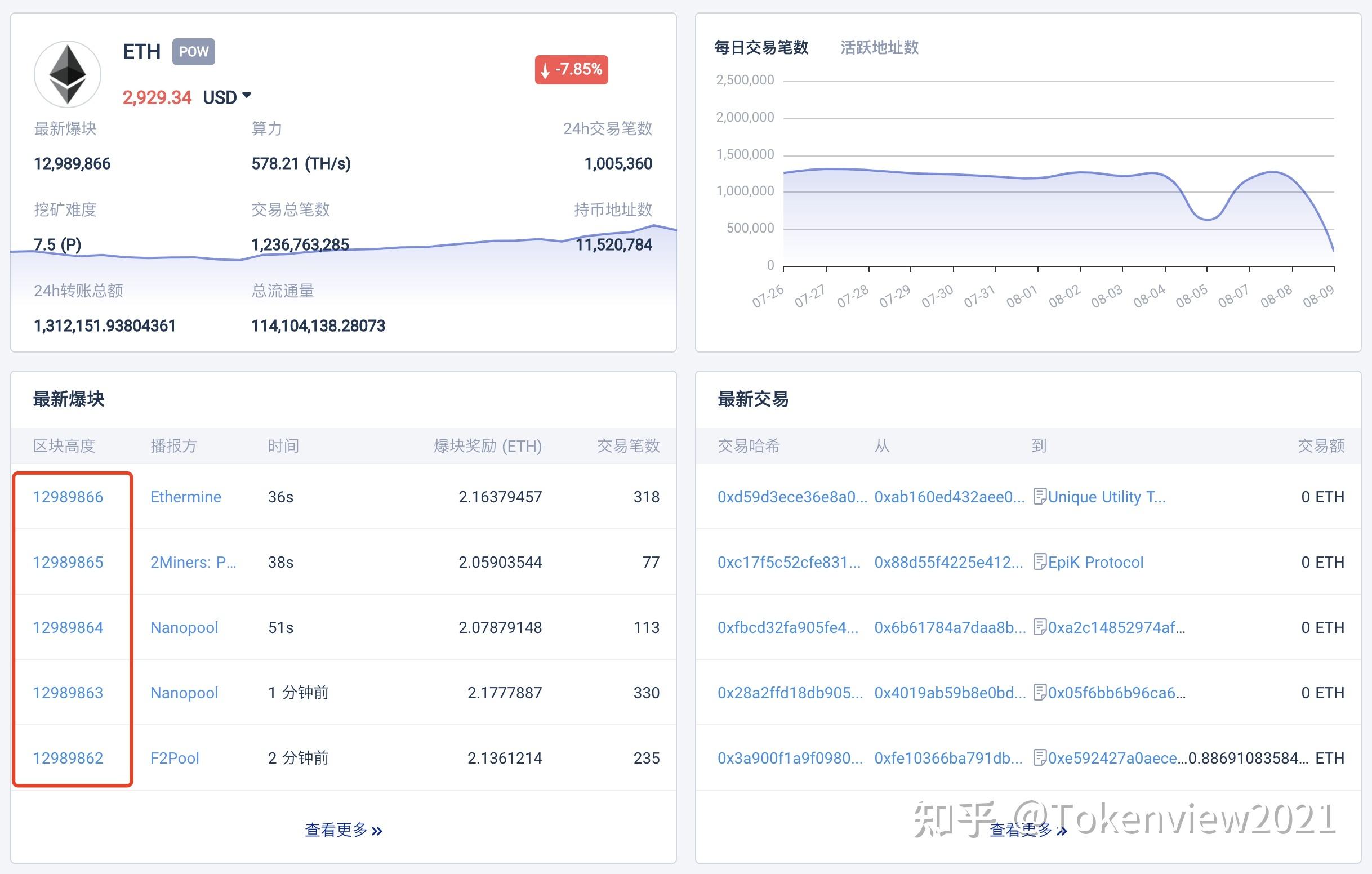Click mining difficulty value 7.5 (P)

[x=57, y=245]
